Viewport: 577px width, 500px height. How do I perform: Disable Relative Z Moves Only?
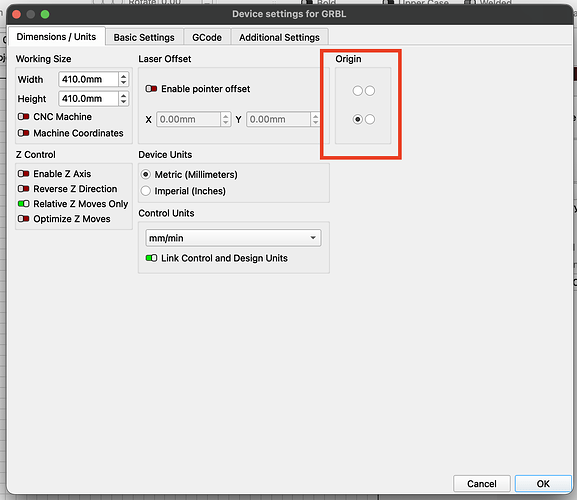coord(24,204)
